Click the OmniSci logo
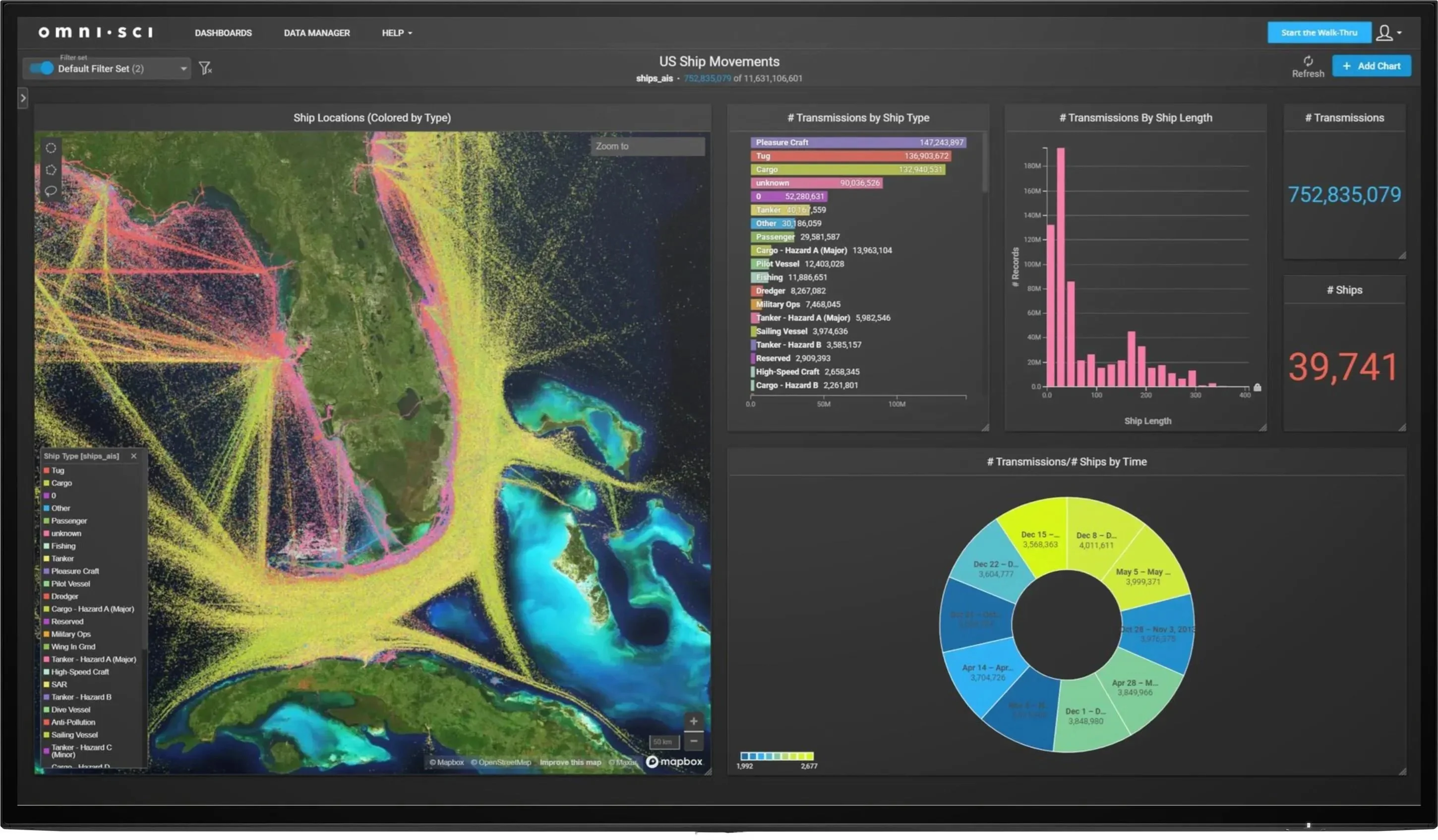 coord(95,33)
